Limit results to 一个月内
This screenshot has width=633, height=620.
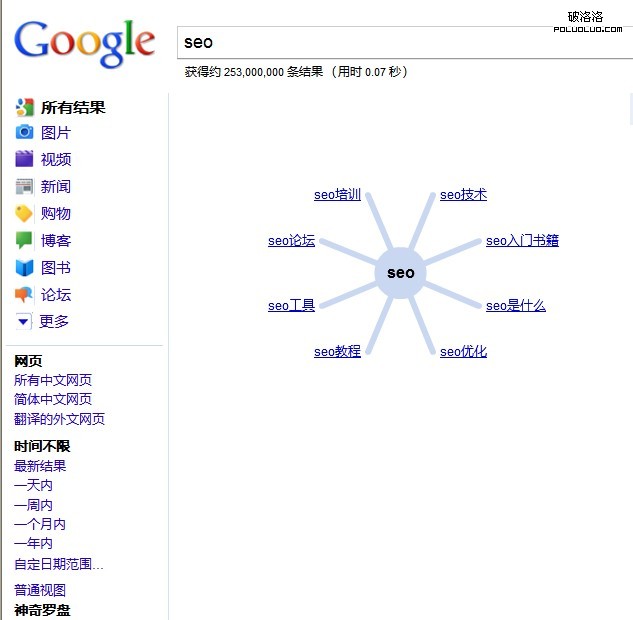tap(40, 524)
